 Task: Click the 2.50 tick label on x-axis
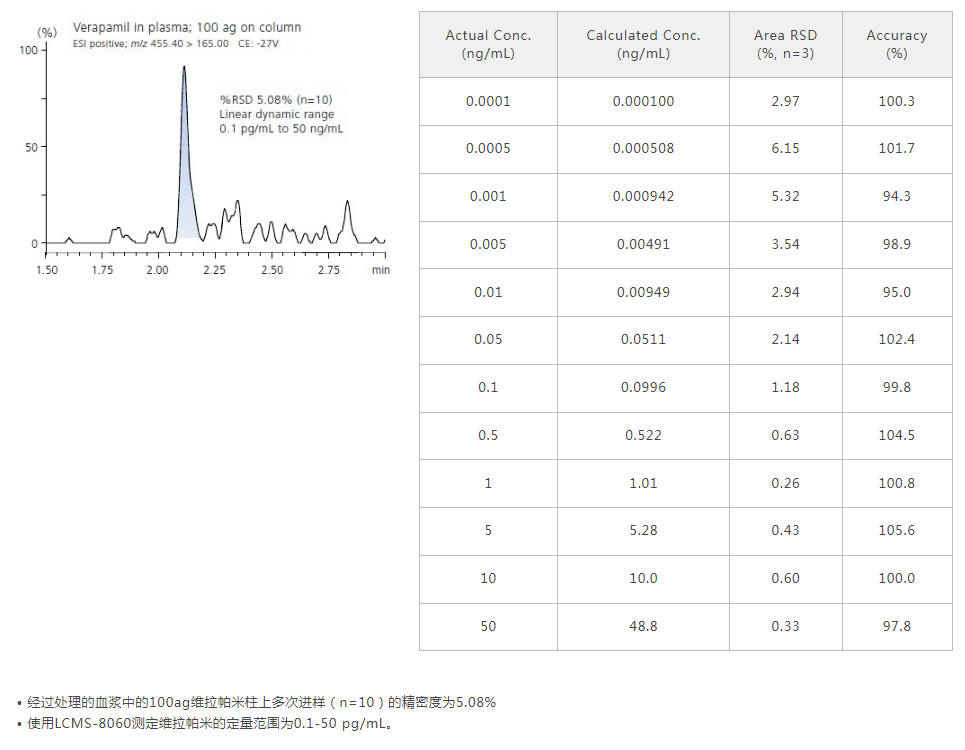272,270
